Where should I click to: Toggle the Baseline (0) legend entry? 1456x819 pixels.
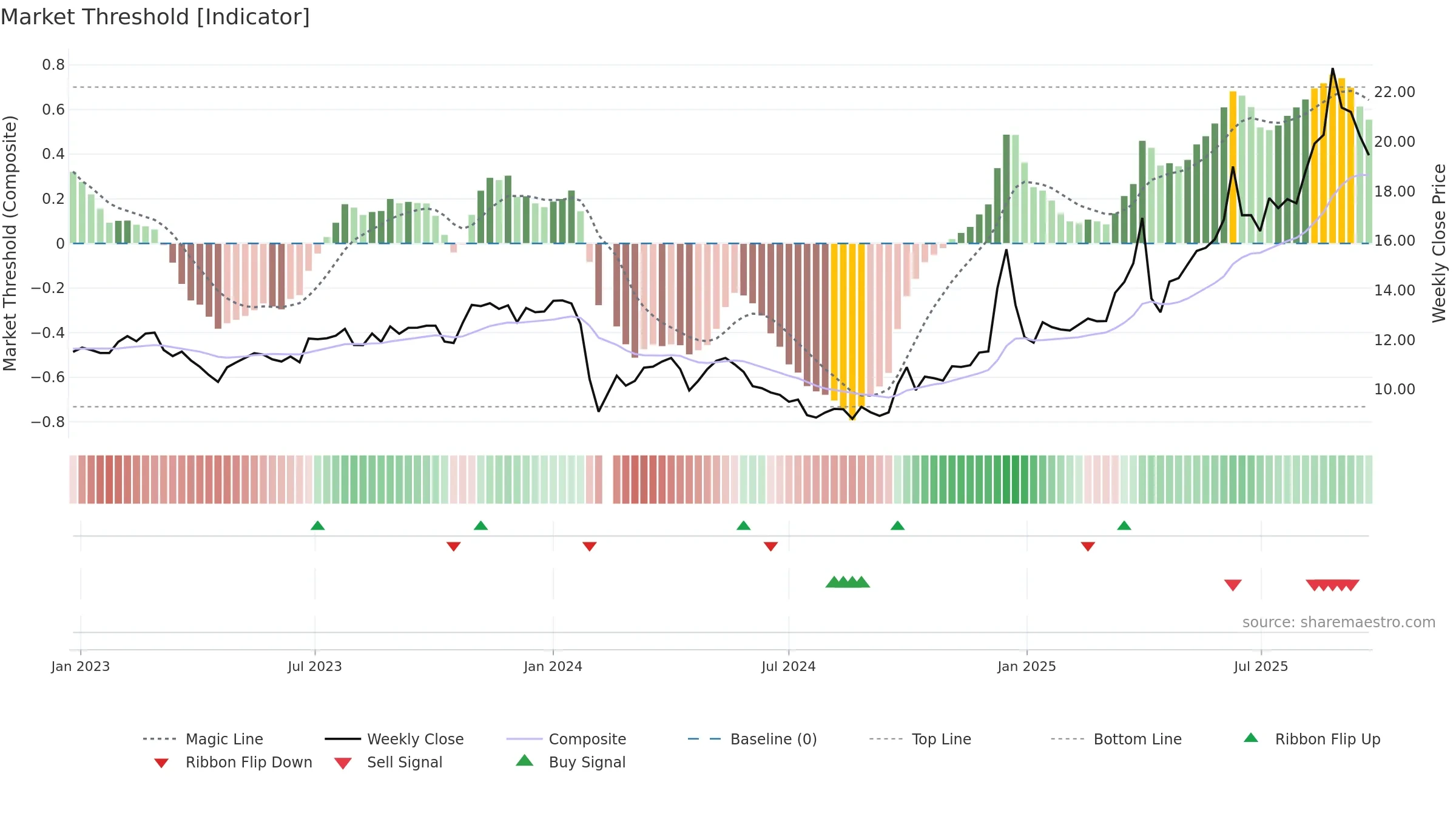[752, 739]
